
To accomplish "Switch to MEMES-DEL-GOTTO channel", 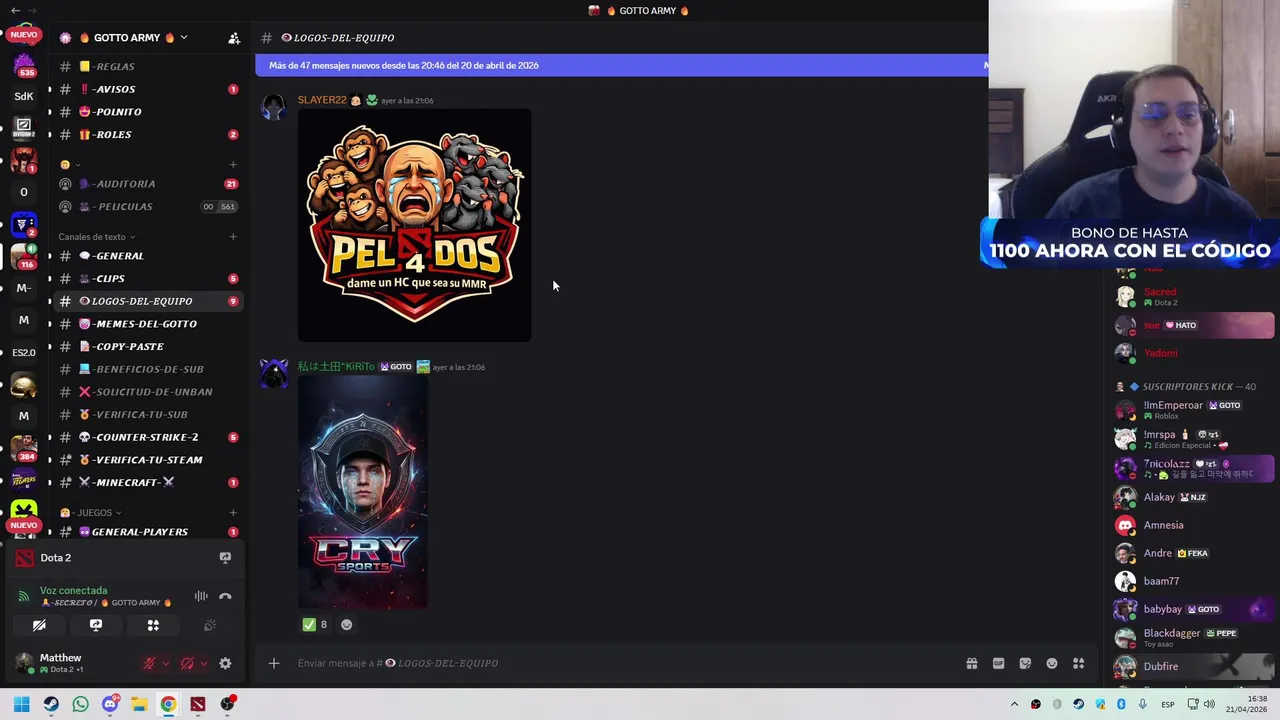I will [148, 324].
